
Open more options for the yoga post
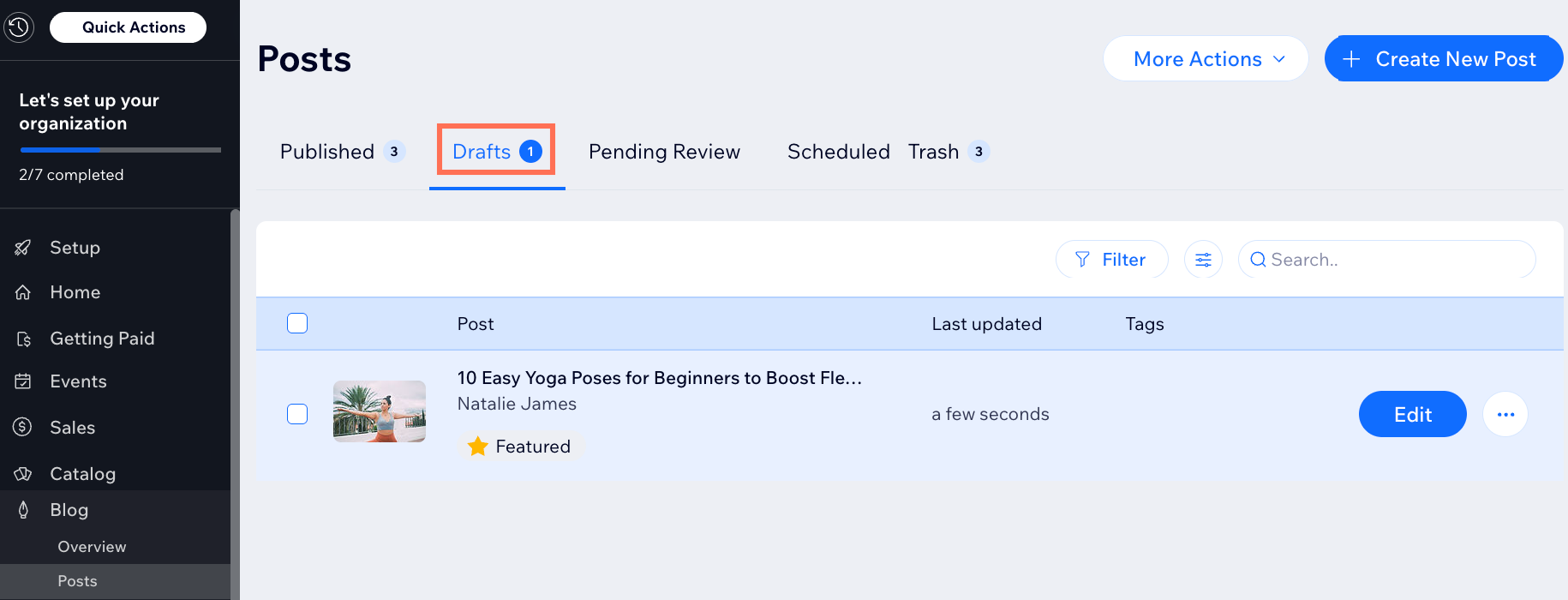(1505, 414)
